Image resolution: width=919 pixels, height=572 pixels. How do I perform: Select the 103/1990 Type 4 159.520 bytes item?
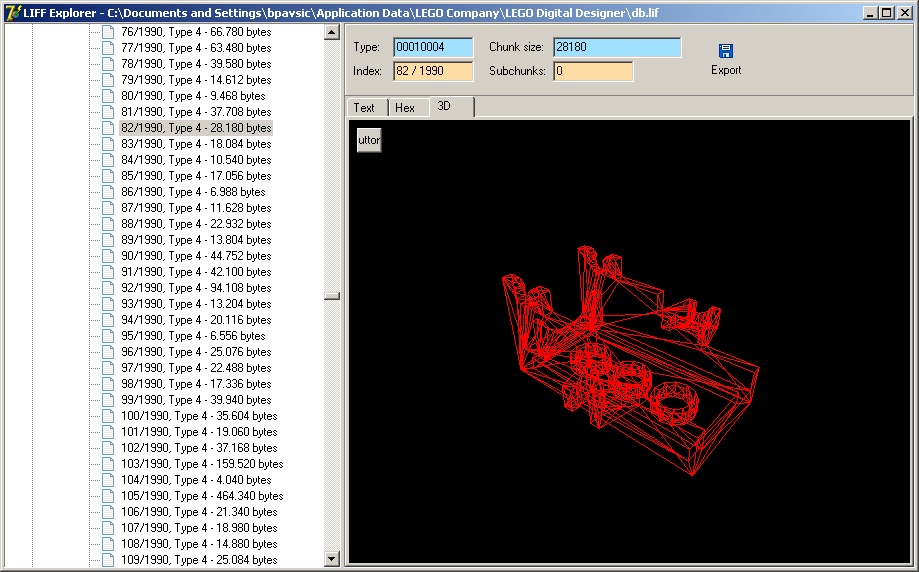tap(202, 464)
